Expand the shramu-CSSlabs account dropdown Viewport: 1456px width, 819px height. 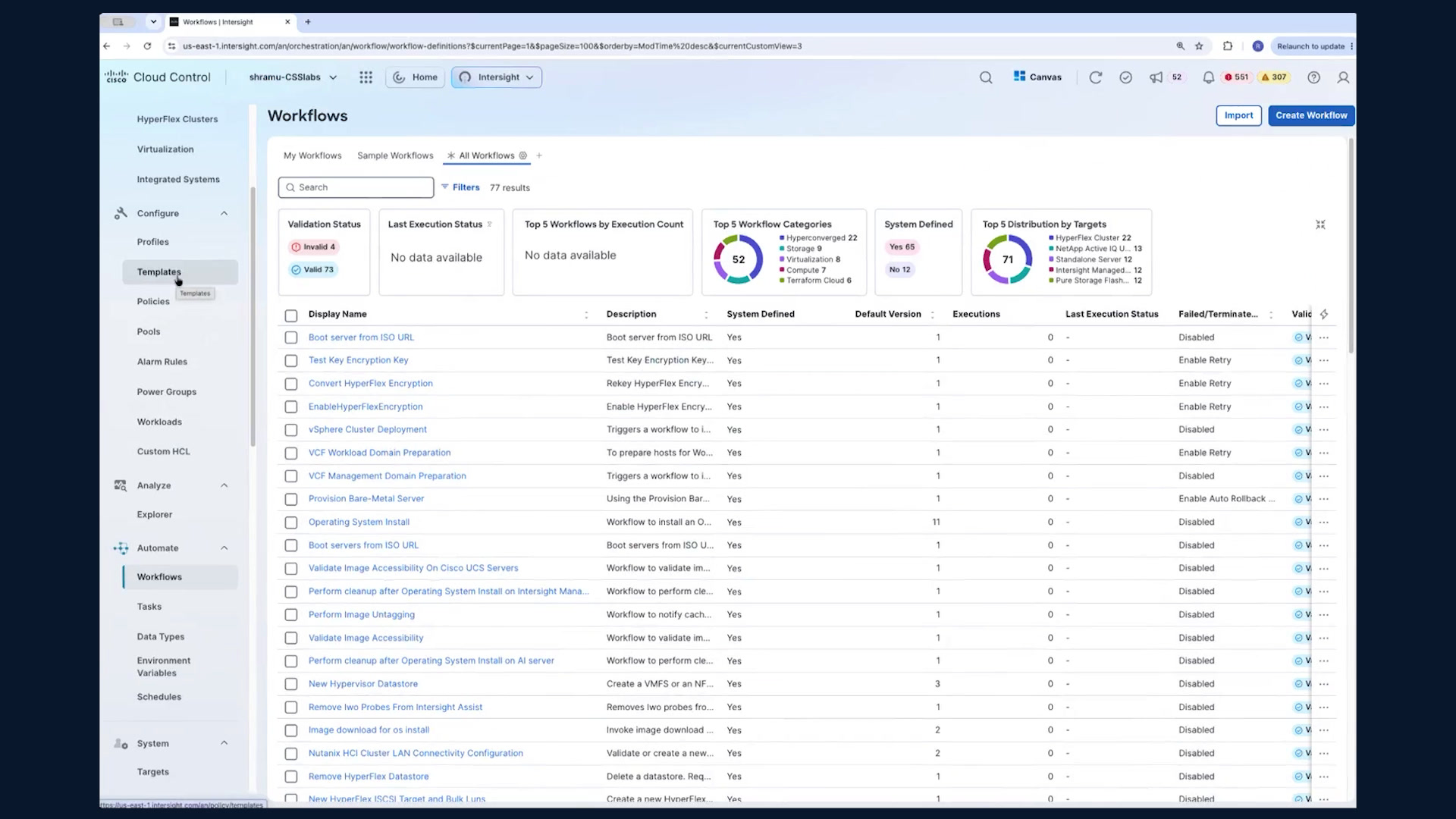pyautogui.click(x=293, y=77)
